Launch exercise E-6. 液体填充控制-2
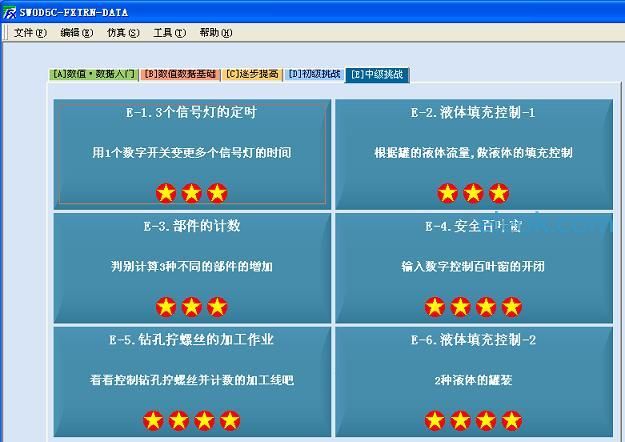The height and width of the screenshot is (442, 625). (473, 381)
